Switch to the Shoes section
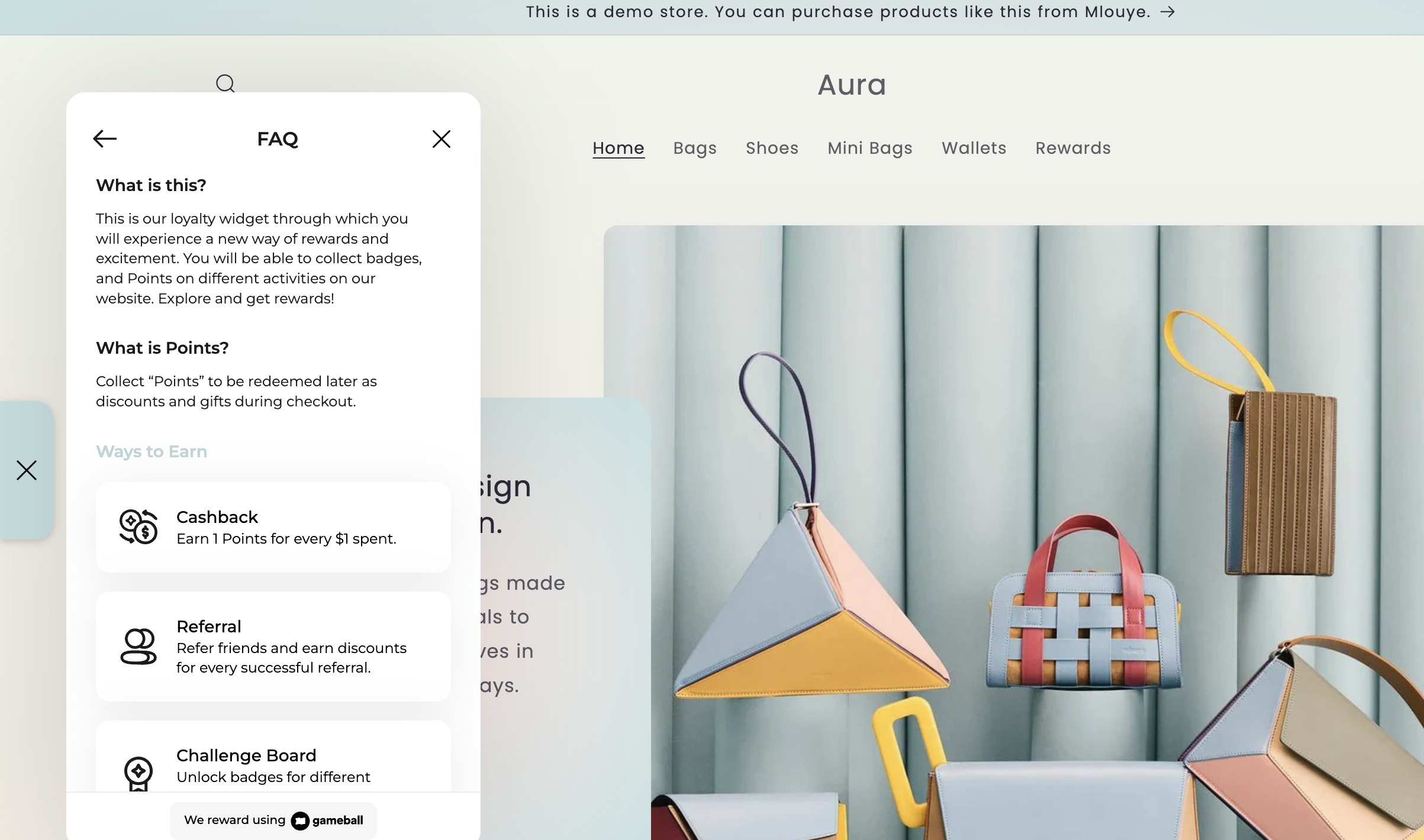1424x840 pixels. [771, 148]
